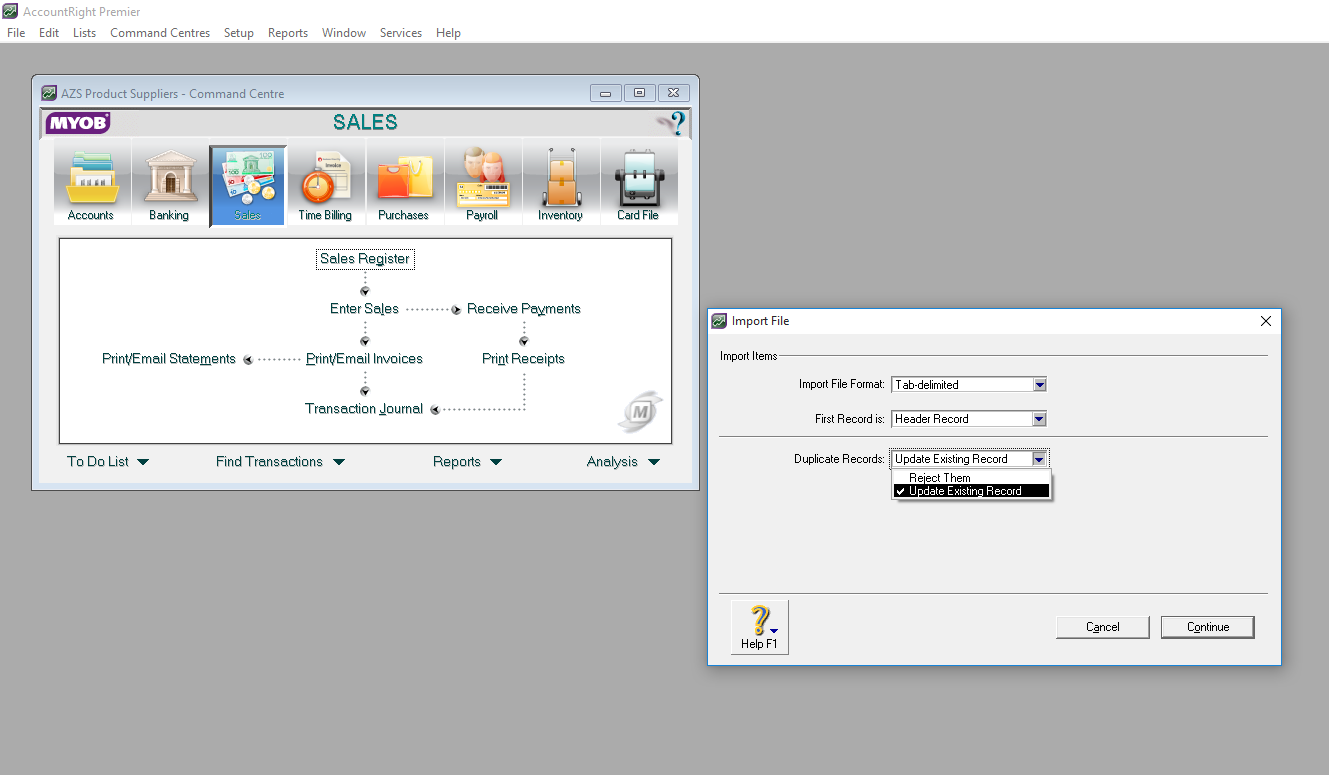Viewport: 1329px width, 775px height.
Task: Open the Help menu in menu bar
Action: pyautogui.click(x=448, y=33)
